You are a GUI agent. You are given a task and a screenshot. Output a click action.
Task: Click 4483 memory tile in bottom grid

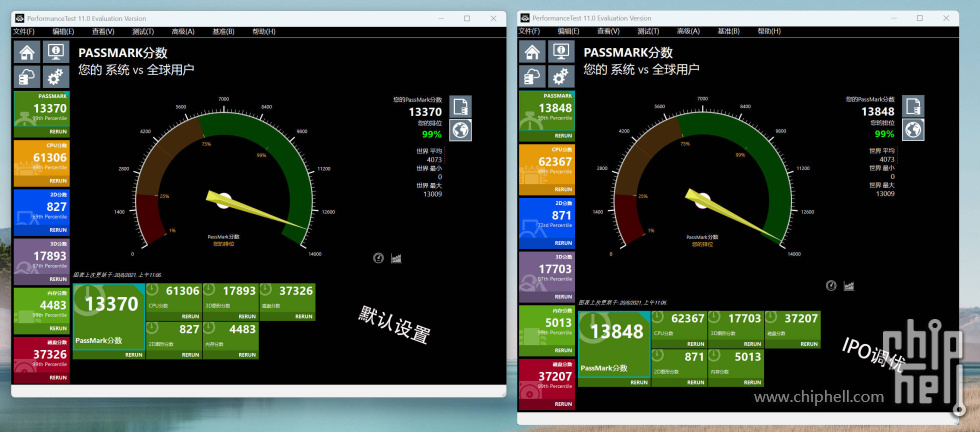(231, 340)
